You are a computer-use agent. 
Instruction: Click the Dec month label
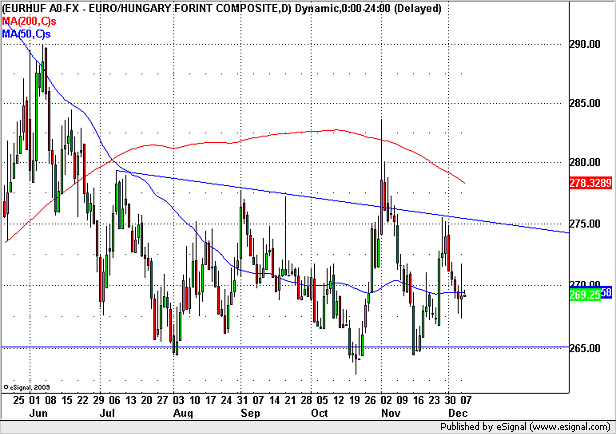(x=458, y=413)
